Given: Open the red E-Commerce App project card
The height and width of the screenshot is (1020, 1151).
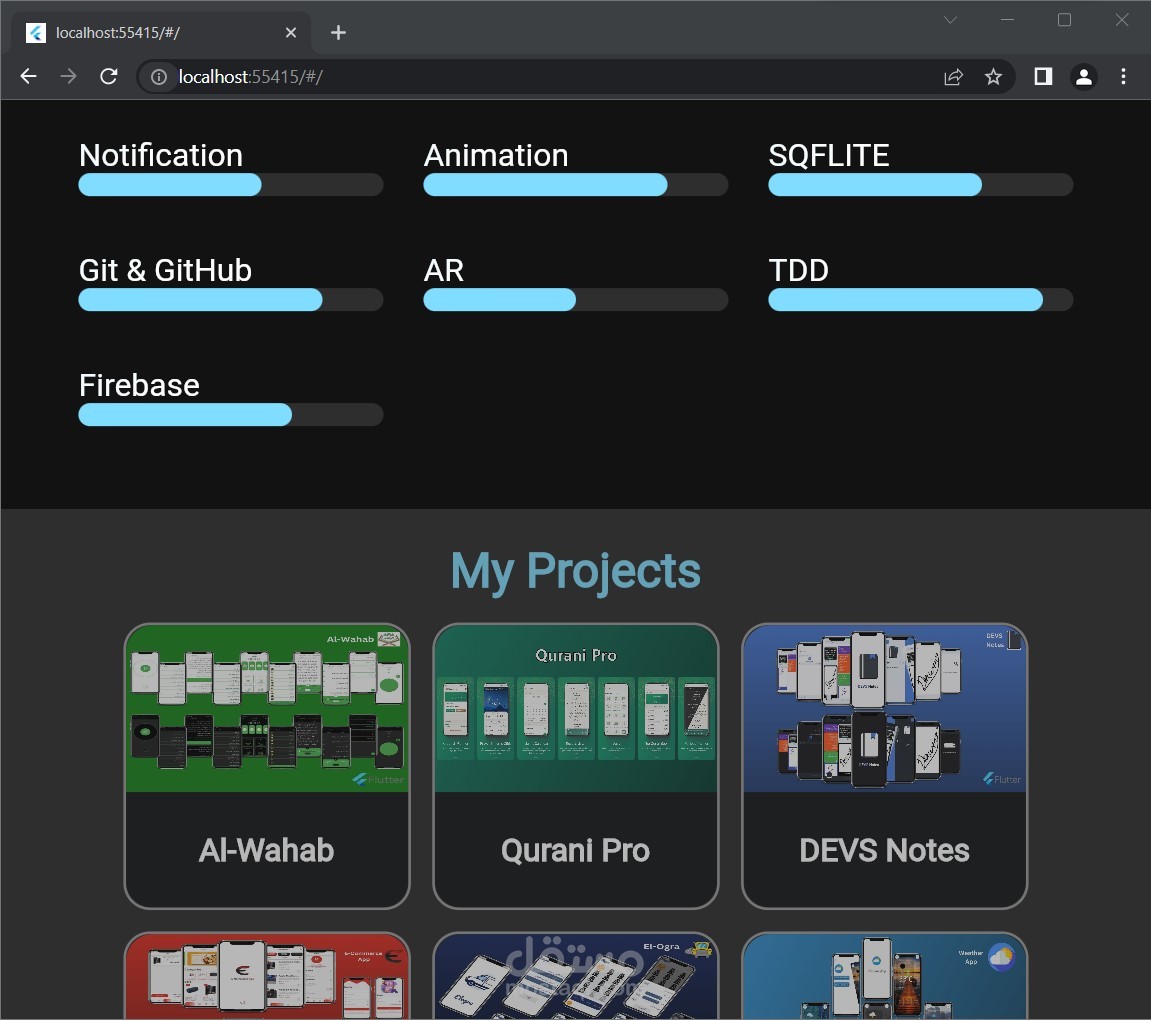Looking at the screenshot, I should [x=267, y=976].
